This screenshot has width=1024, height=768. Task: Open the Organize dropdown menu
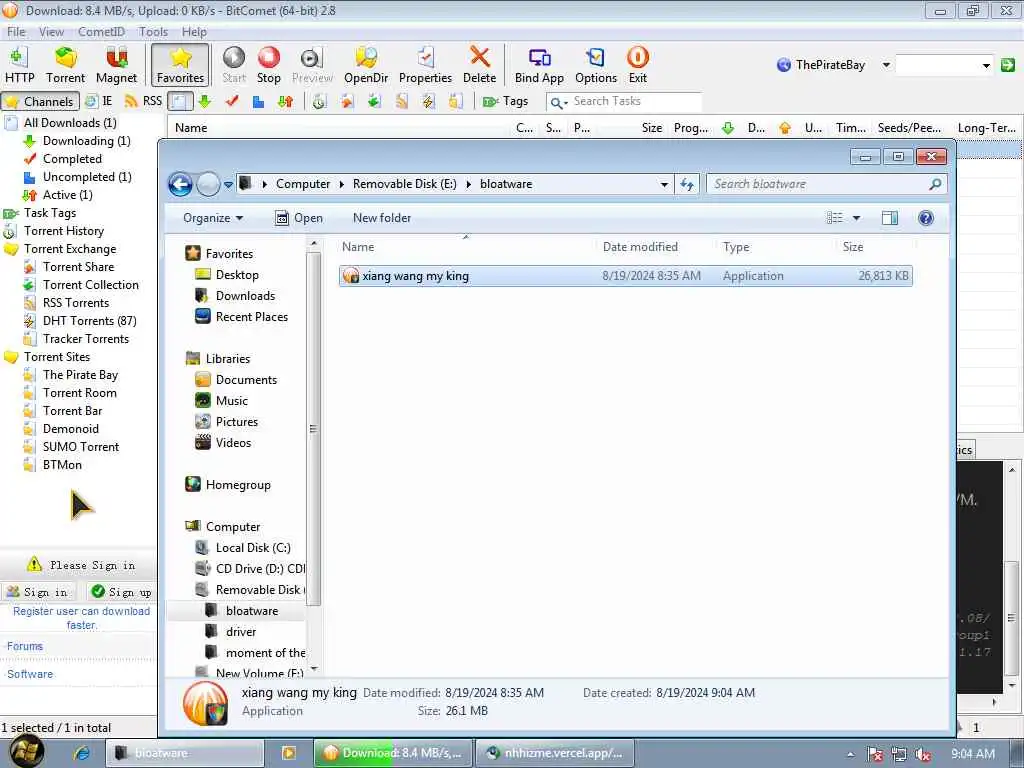[213, 218]
